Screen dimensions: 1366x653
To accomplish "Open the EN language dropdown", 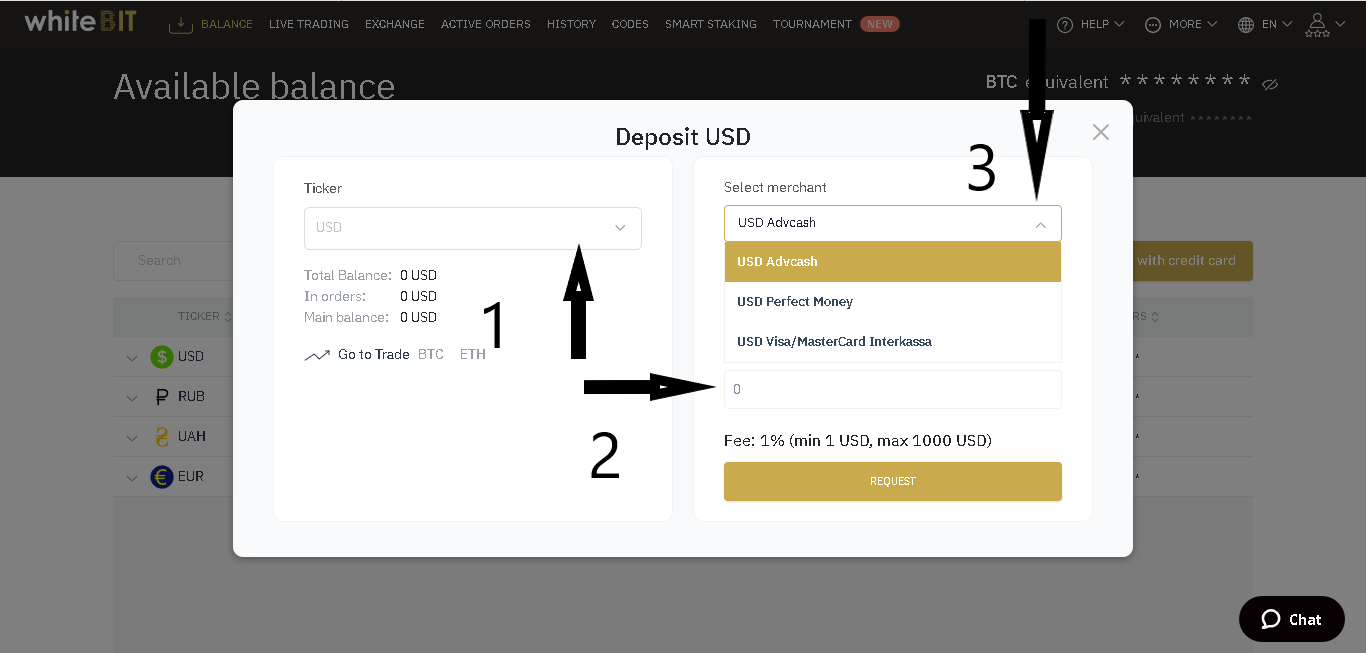I will [1266, 24].
